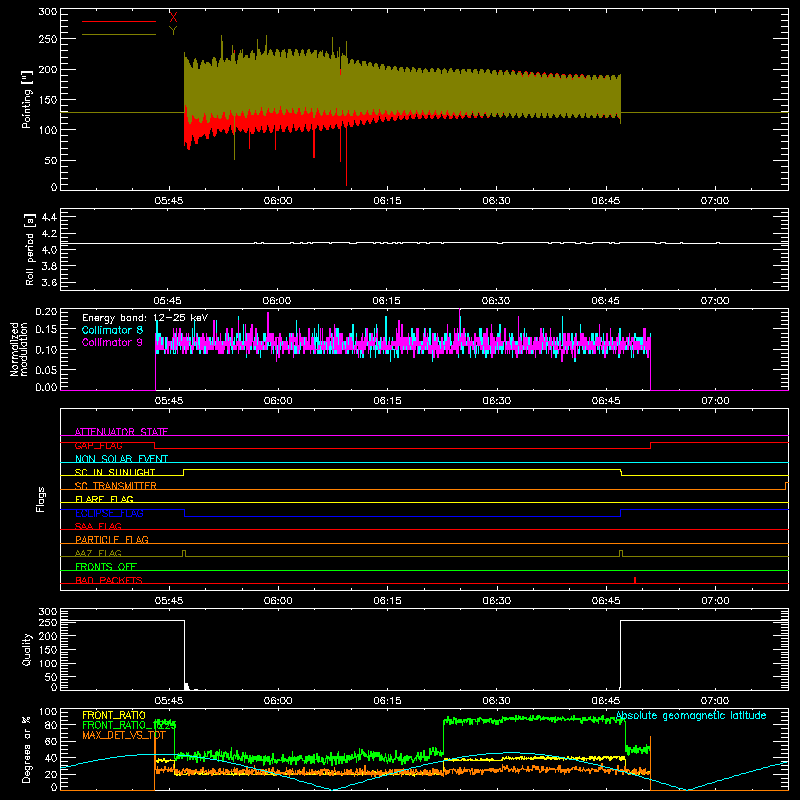Click the 250 tick on quality axis

point(48,622)
